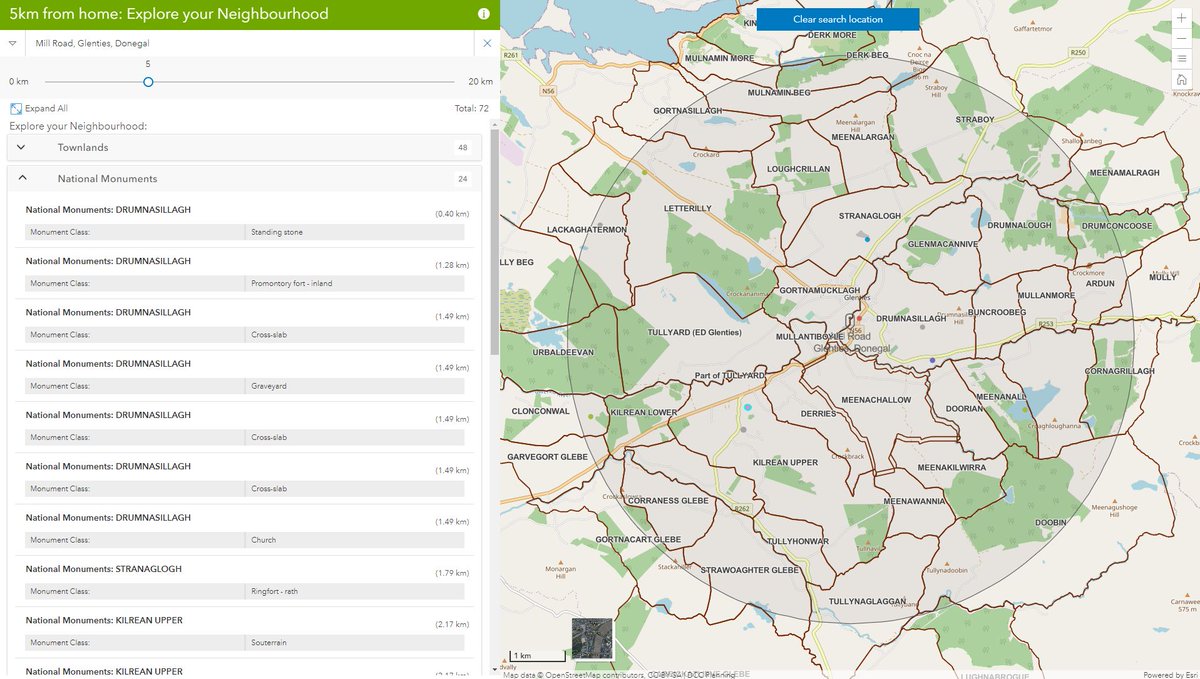Click the red search location pin
This screenshot has width=1200, height=679.
pos(858,317)
